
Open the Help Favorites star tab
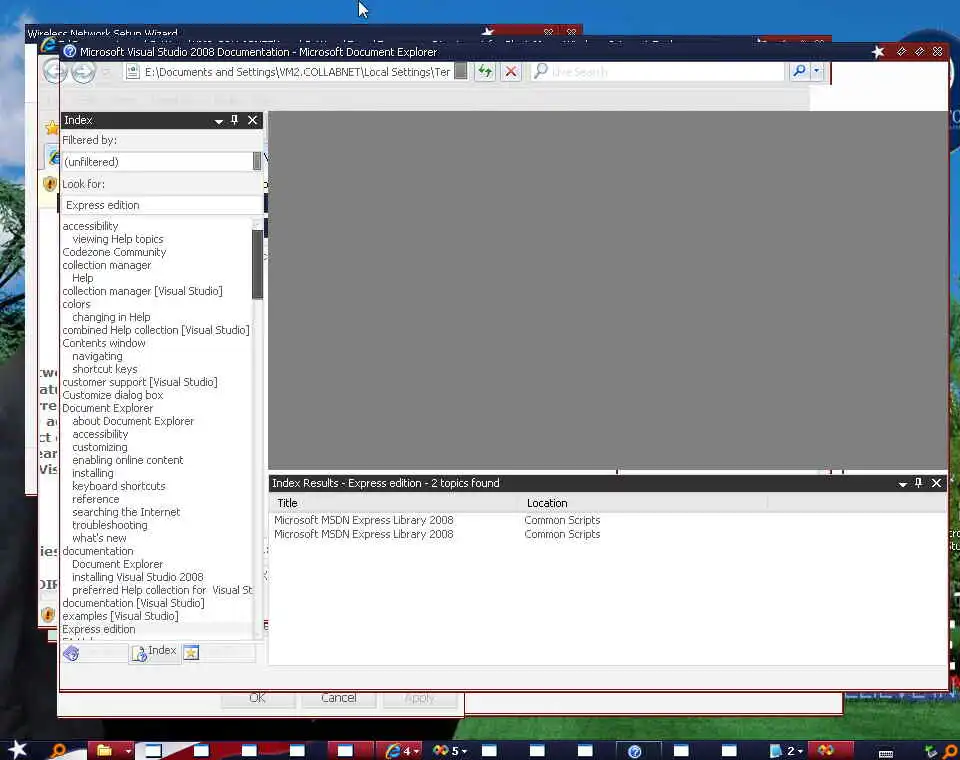point(191,653)
